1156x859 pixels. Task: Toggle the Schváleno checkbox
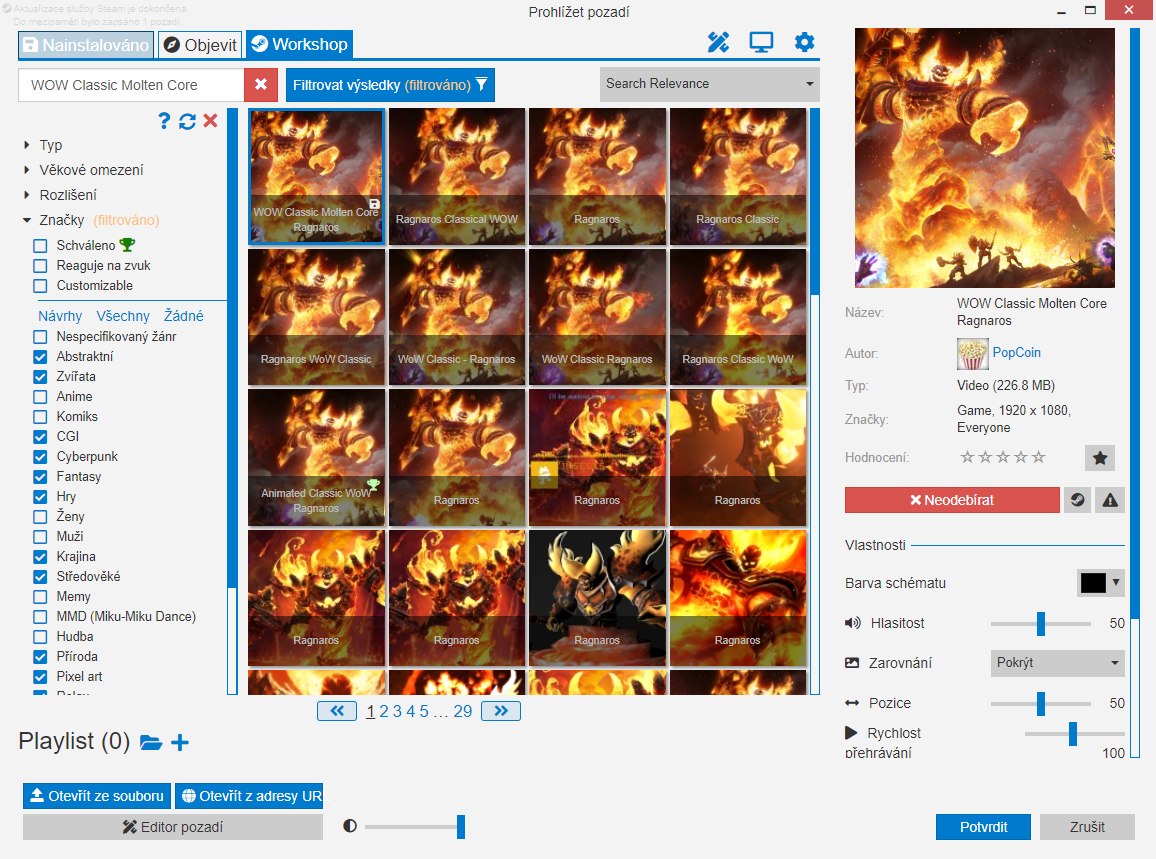41,246
